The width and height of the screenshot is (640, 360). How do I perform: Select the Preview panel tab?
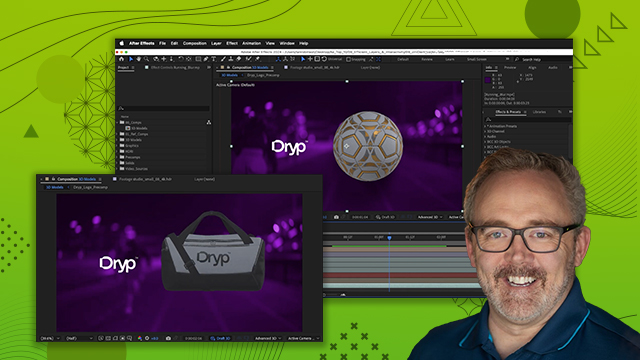[x=510, y=67]
